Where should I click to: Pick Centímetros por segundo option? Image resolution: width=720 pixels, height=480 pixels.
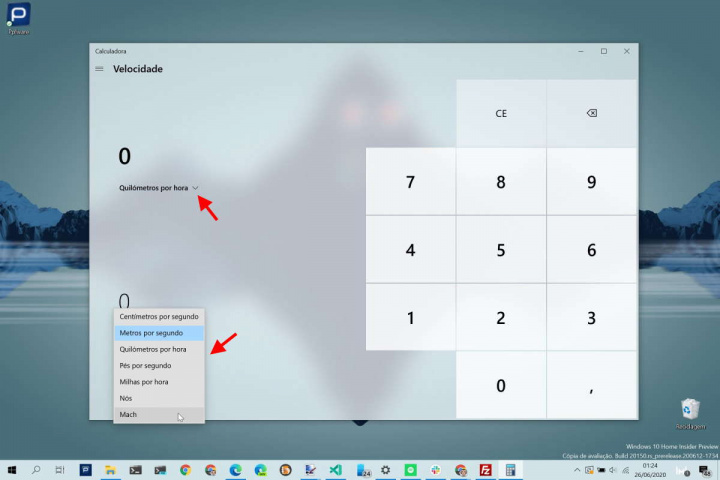158,317
